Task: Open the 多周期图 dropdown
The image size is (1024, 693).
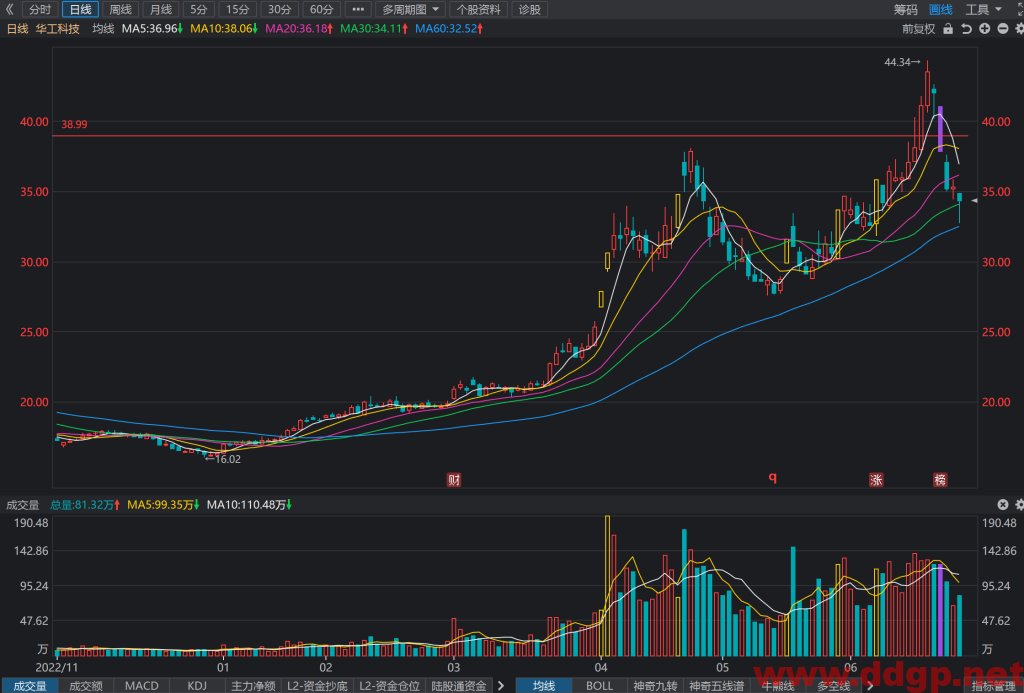Action: 411,9
